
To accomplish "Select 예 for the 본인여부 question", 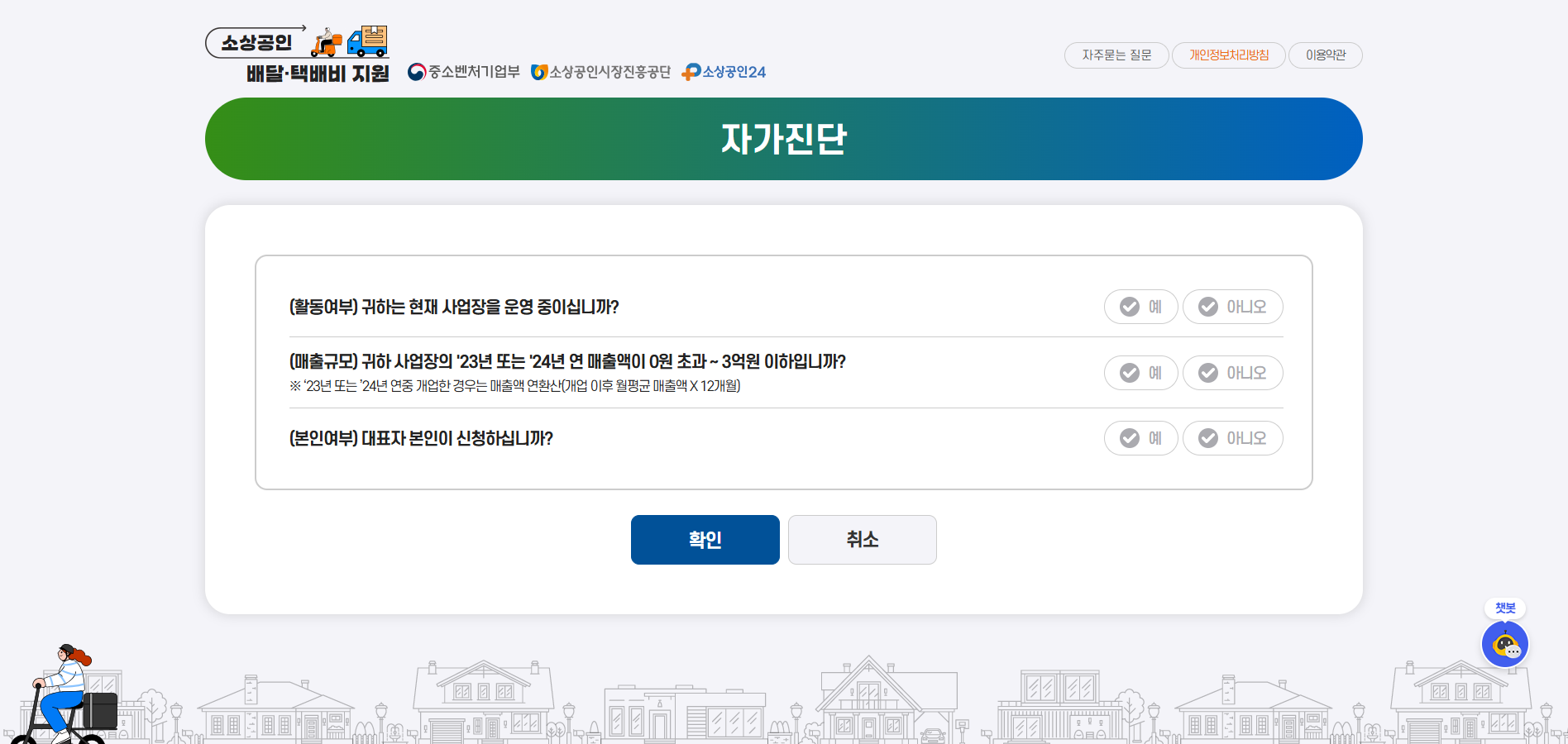I will (x=1140, y=438).
